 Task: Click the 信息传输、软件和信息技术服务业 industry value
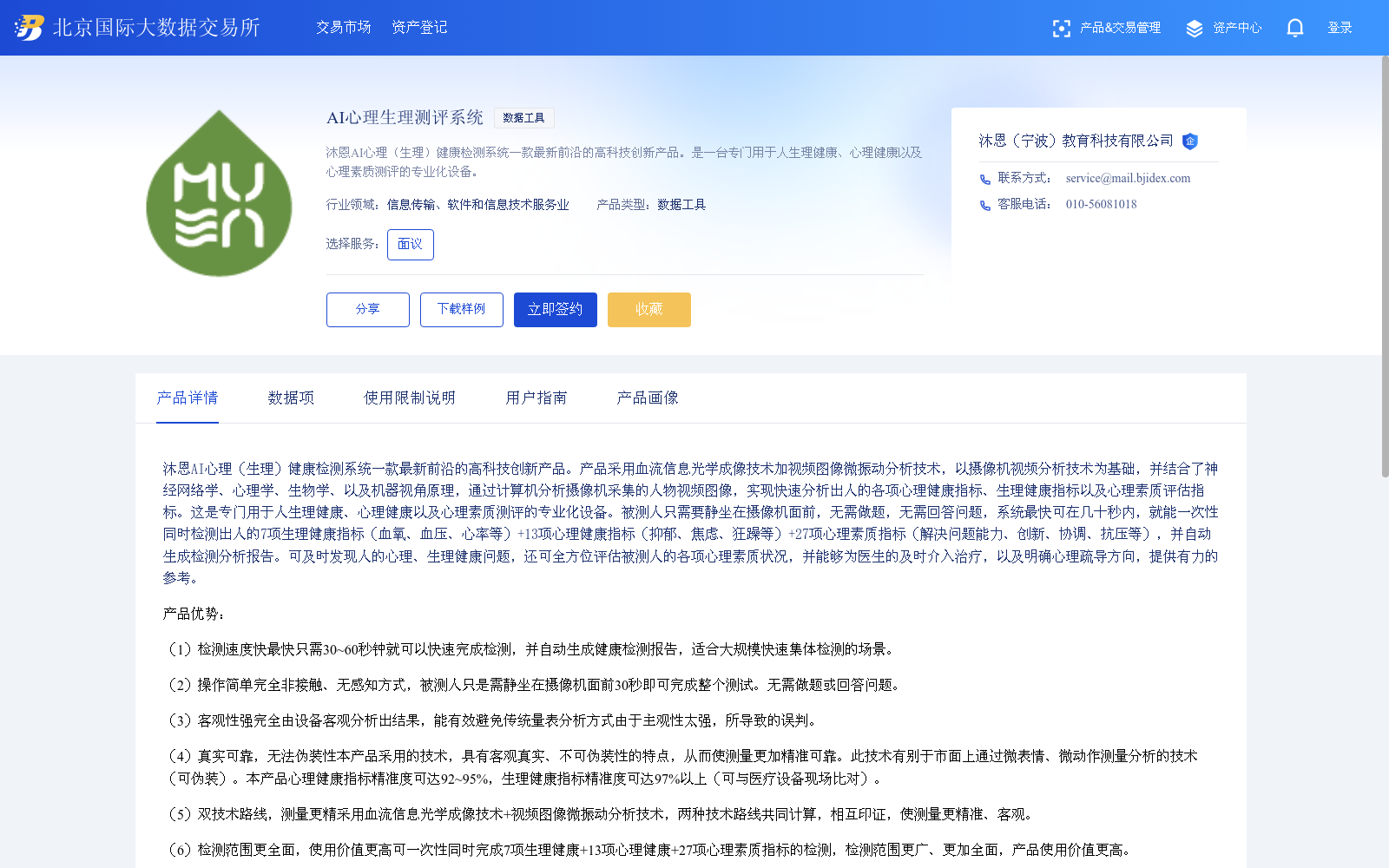tap(478, 205)
